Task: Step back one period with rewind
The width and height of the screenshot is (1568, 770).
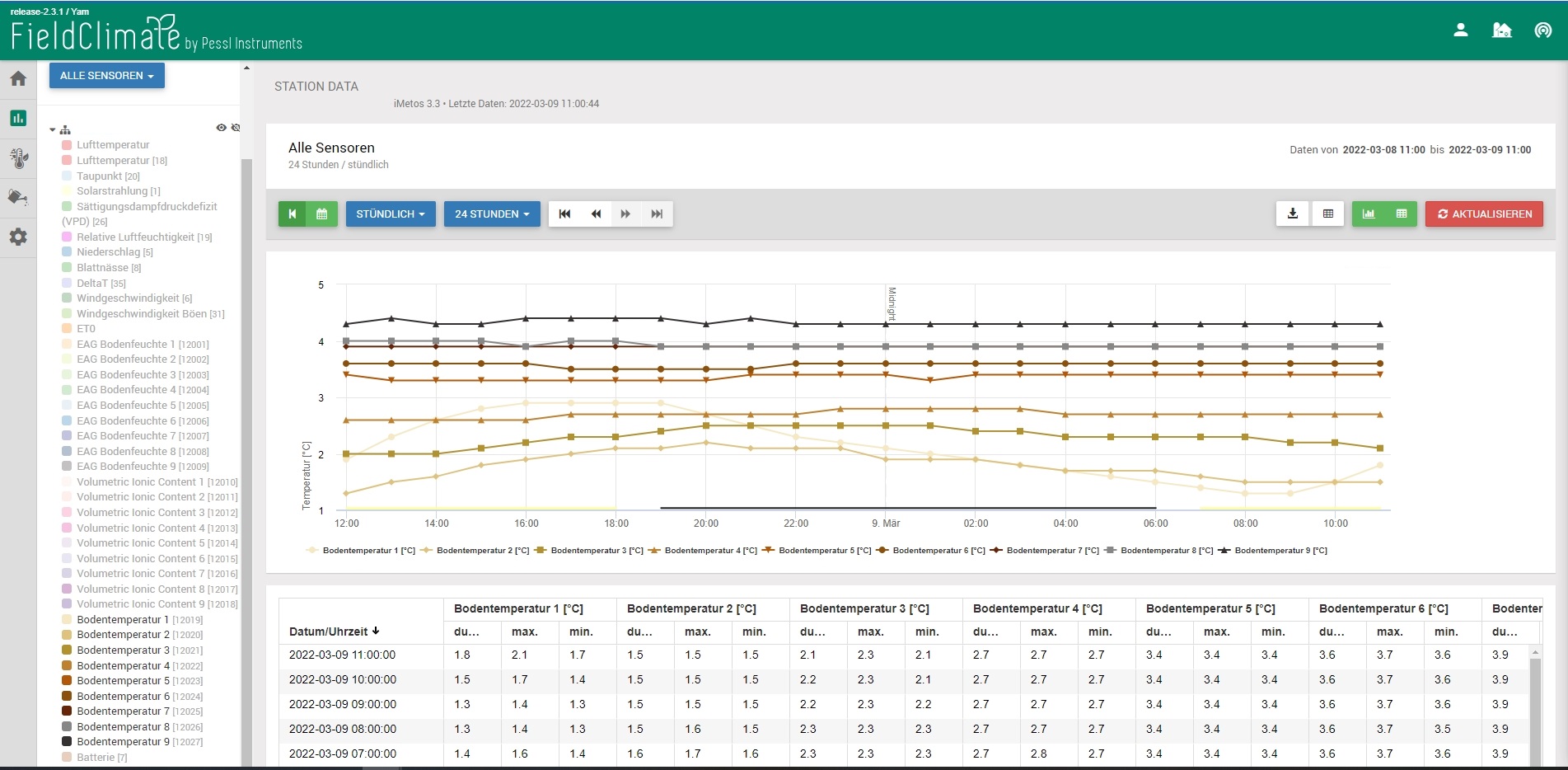Action: (x=596, y=214)
